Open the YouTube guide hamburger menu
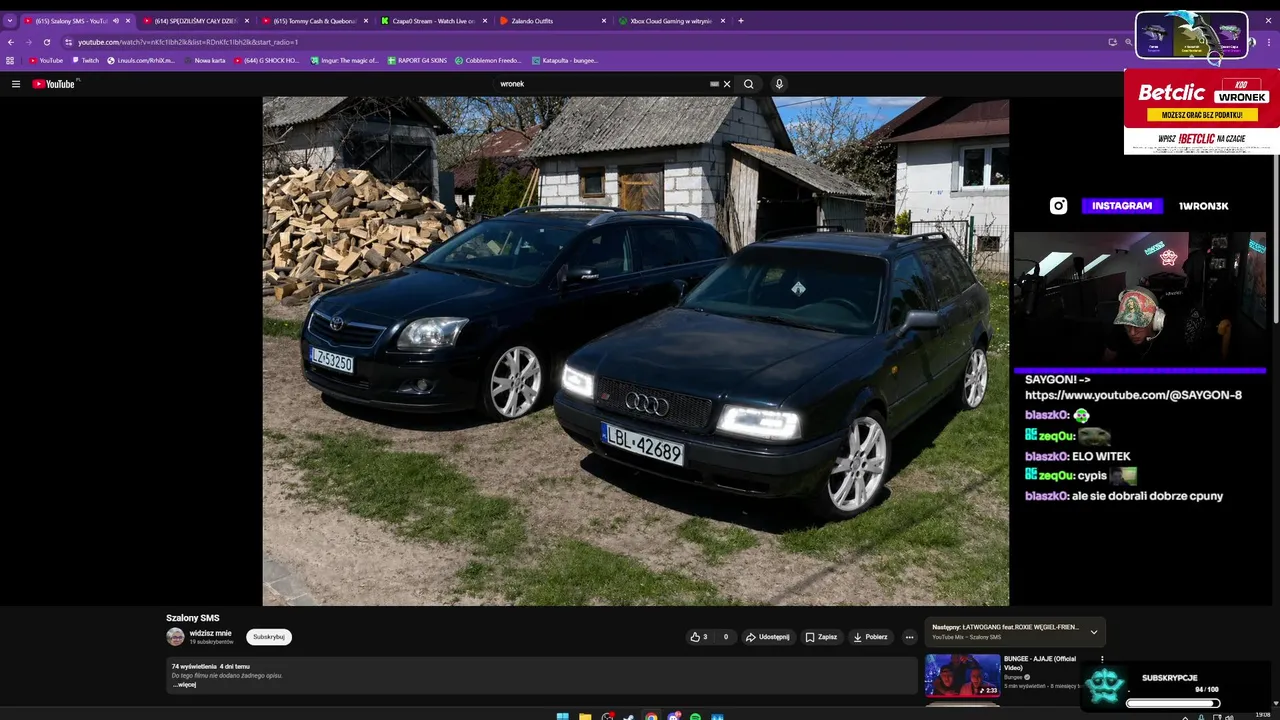 (x=16, y=84)
